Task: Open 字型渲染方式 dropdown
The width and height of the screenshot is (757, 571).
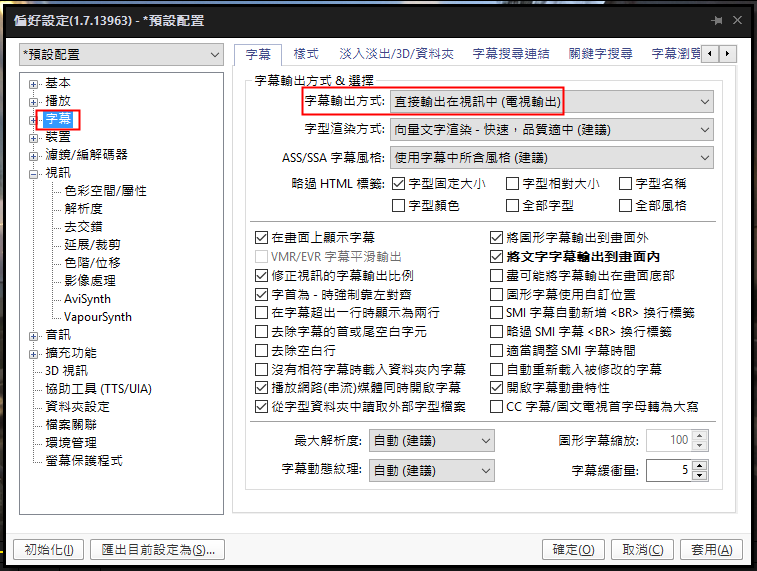Action: [551, 130]
